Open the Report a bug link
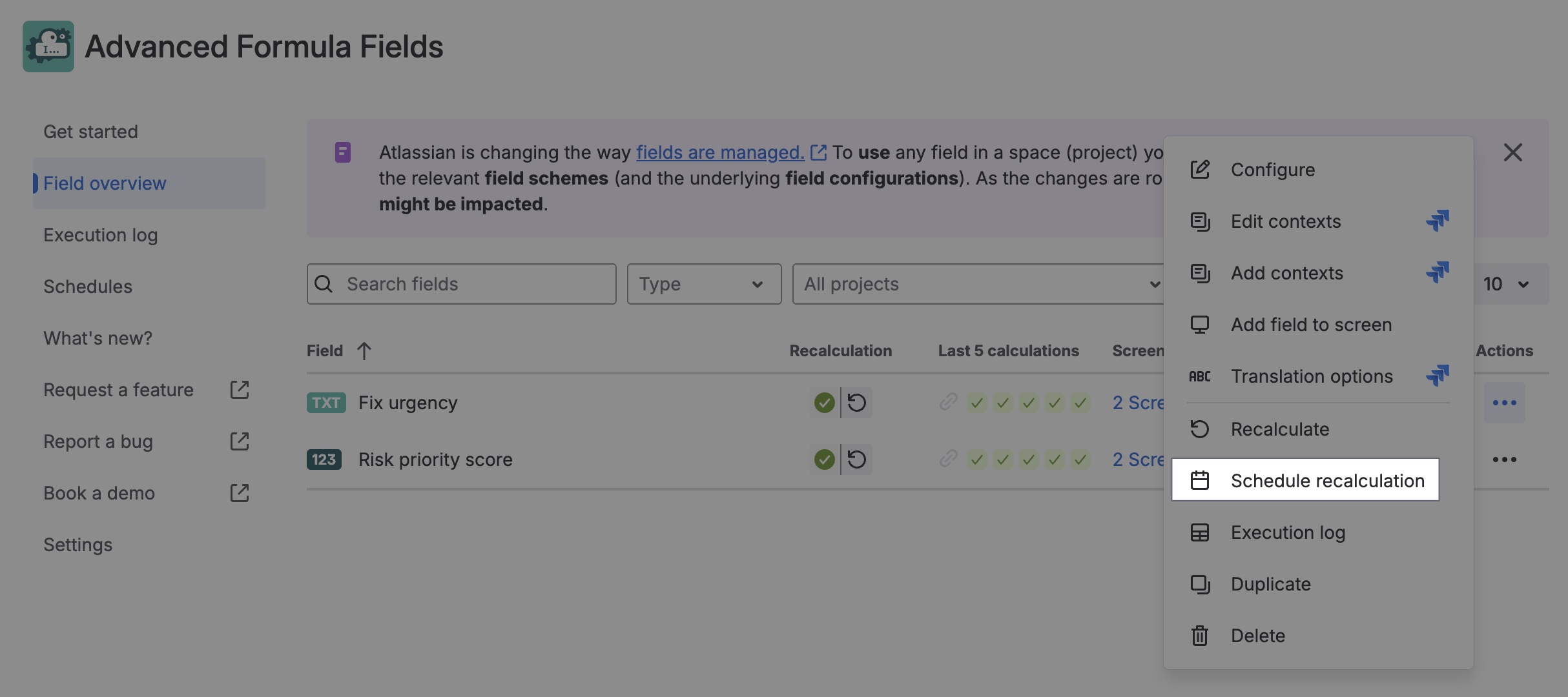This screenshot has height=697, width=1568. pyautogui.click(x=149, y=441)
